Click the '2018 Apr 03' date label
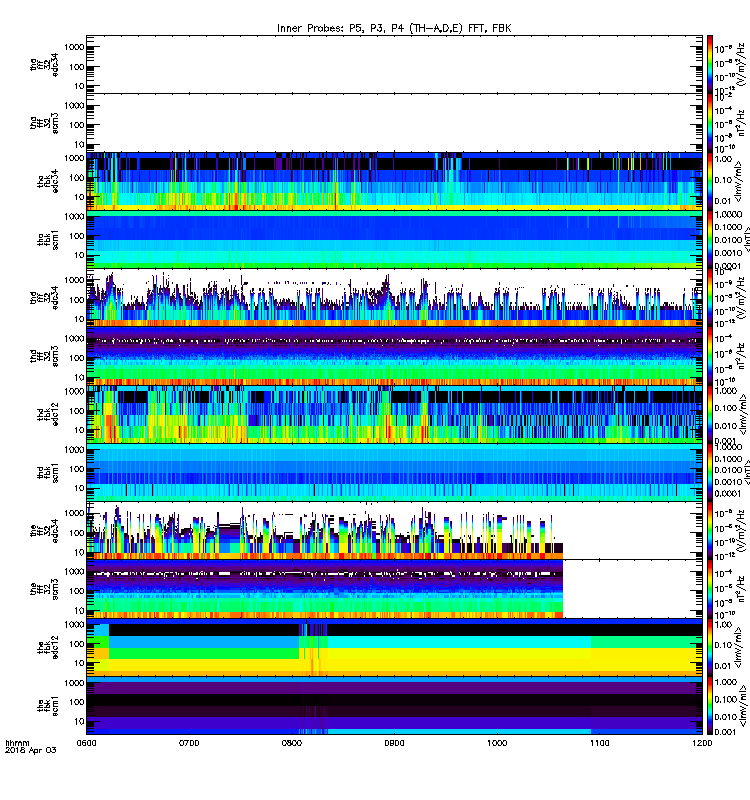 point(31,750)
